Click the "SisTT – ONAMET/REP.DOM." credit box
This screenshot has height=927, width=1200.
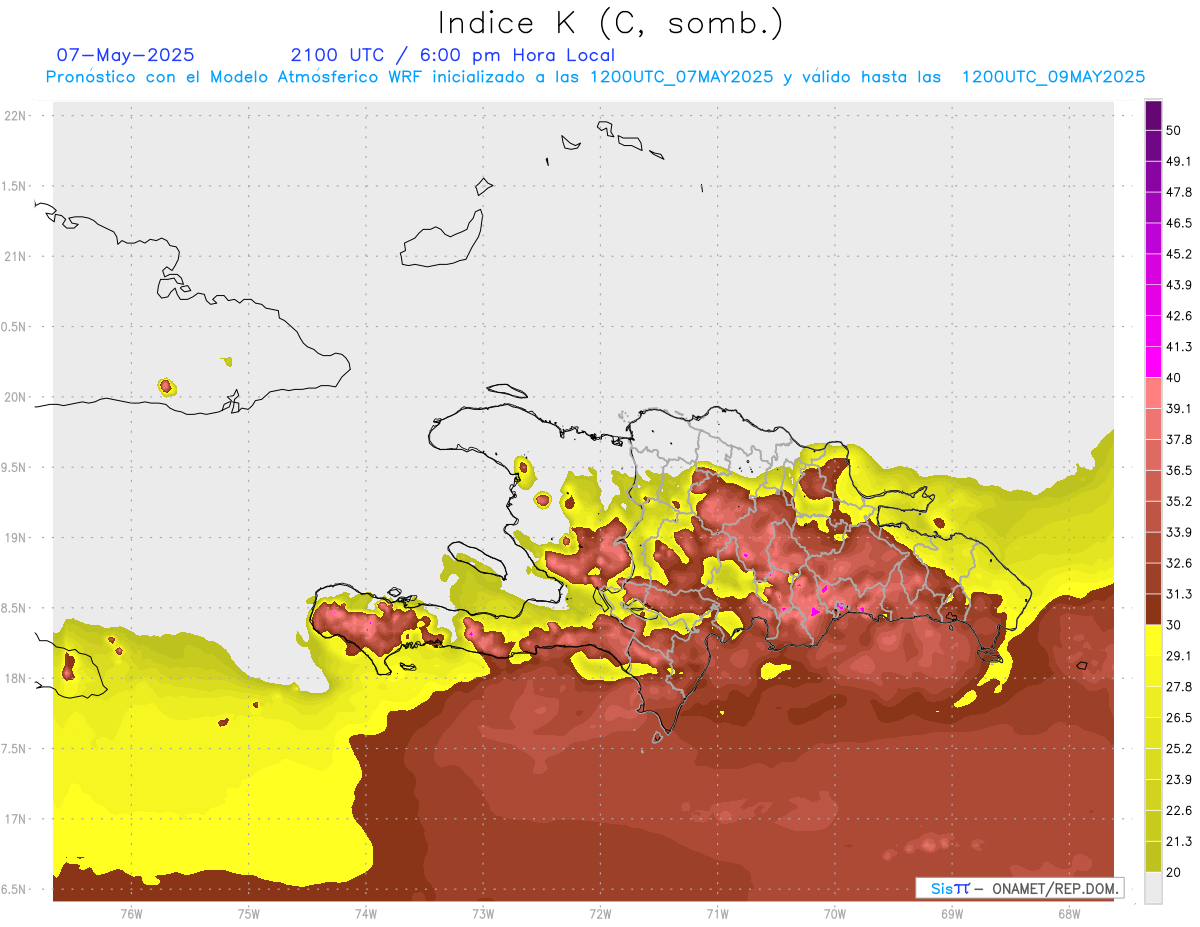point(1019,888)
